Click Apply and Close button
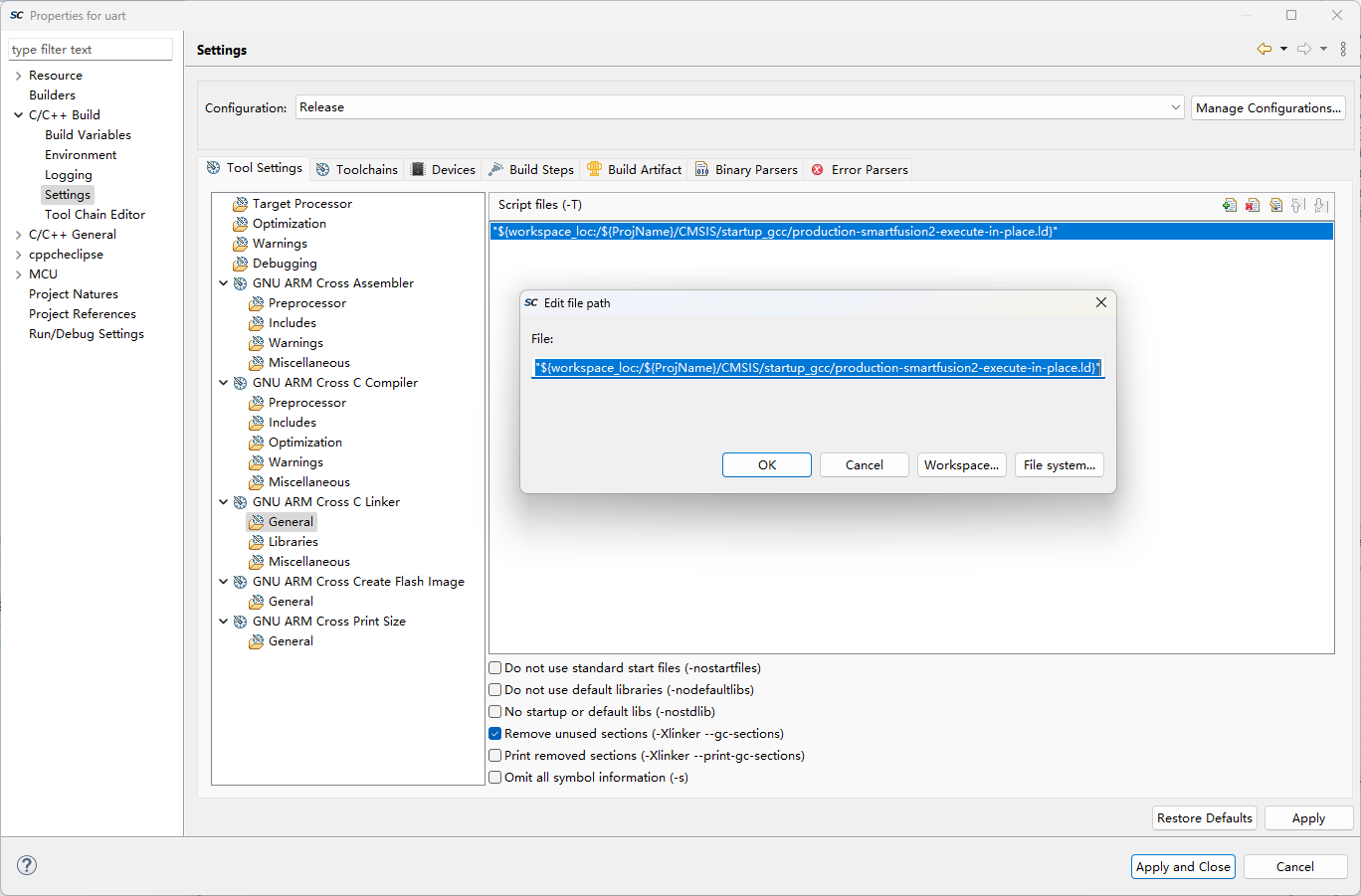Image resolution: width=1361 pixels, height=896 pixels. pyautogui.click(x=1184, y=867)
